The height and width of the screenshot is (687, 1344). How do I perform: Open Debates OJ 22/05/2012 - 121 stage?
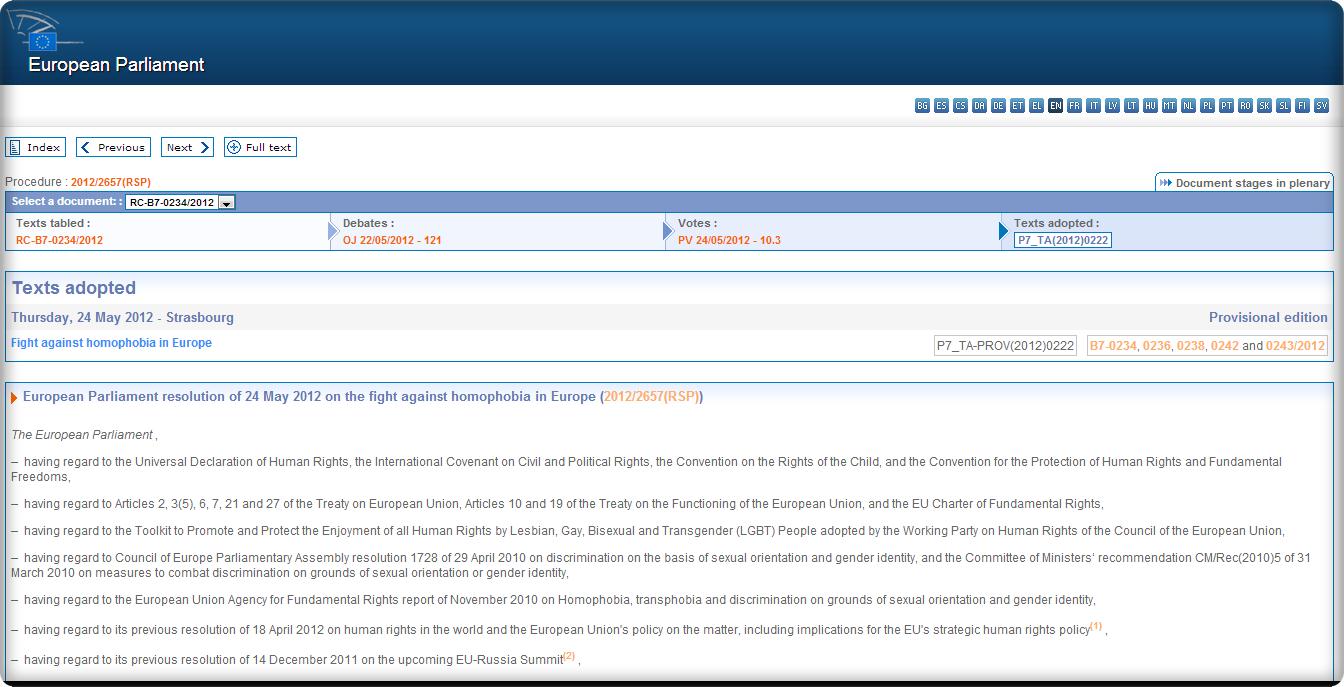pos(392,240)
